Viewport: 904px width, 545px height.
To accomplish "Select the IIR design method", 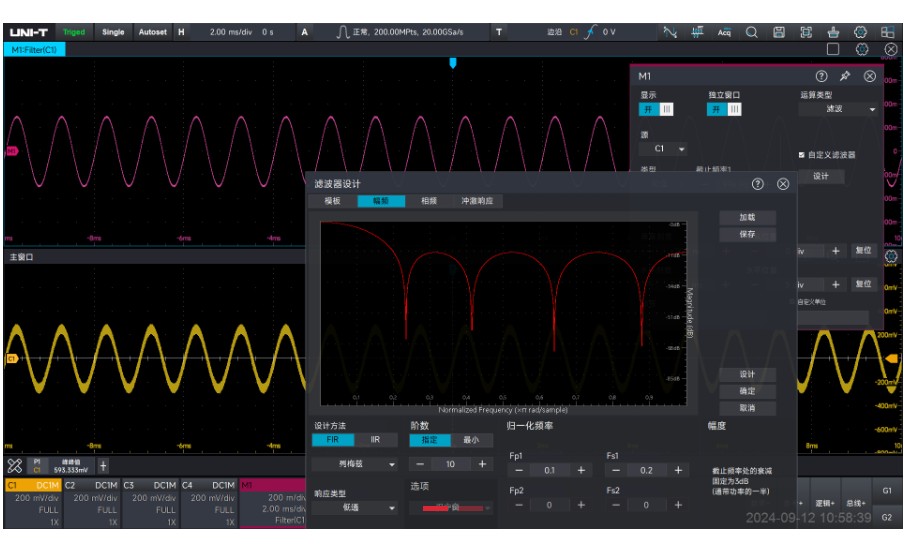I will 375,440.
